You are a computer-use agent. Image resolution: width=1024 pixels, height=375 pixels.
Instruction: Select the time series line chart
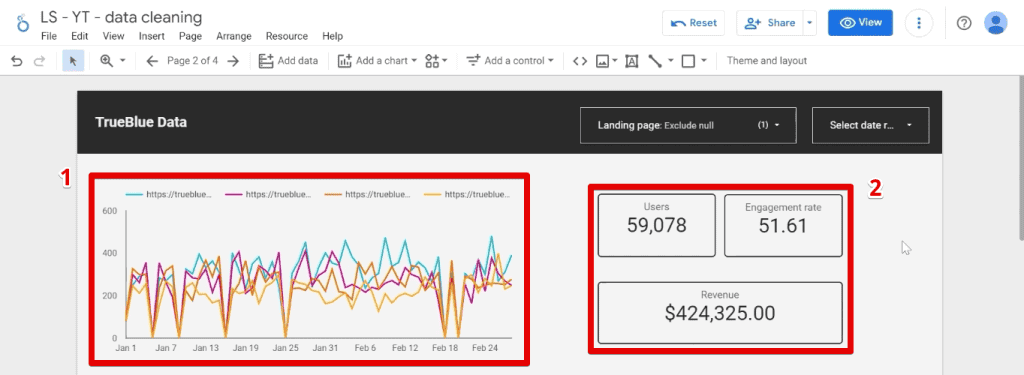pyautogui.click(x=310, y=269)
